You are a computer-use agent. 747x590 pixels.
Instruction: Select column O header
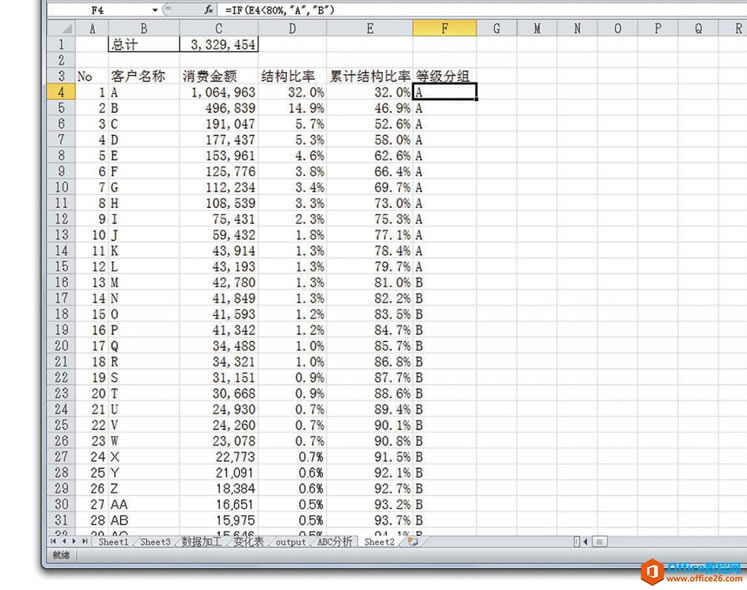click(617, 28)
